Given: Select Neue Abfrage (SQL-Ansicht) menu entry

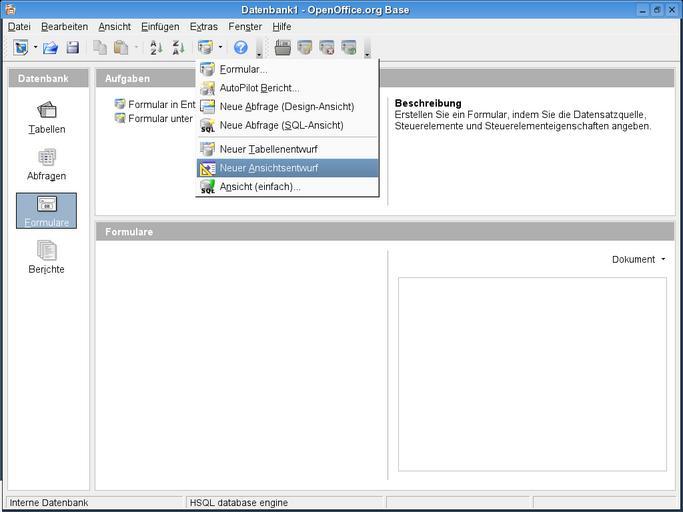Looking at the screenshot, I should pyautogui.click(x=281, y=125).
